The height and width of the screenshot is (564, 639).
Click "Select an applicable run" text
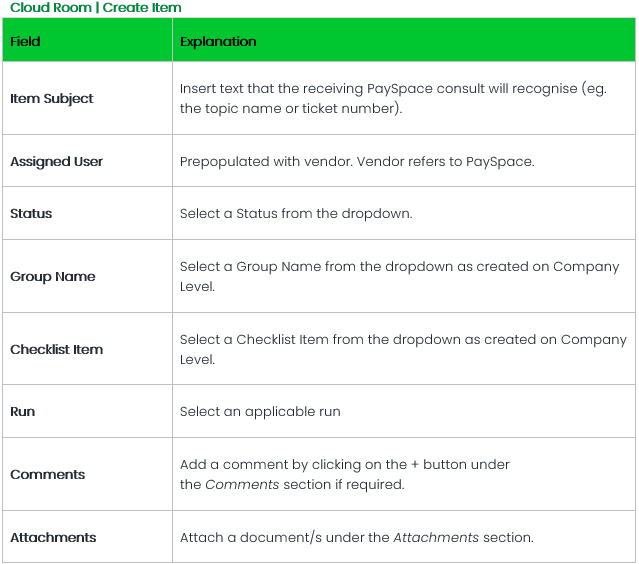(x=260, y=412)
